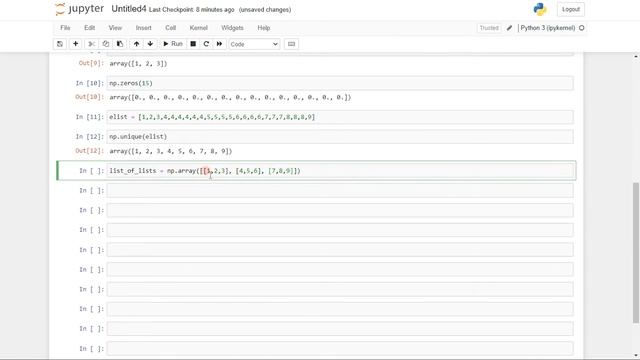Image resolution: width=640 pixels, height=360 pixels.
Task: Click the Out[12] unique array output
Action: click(x=171, y=151)
